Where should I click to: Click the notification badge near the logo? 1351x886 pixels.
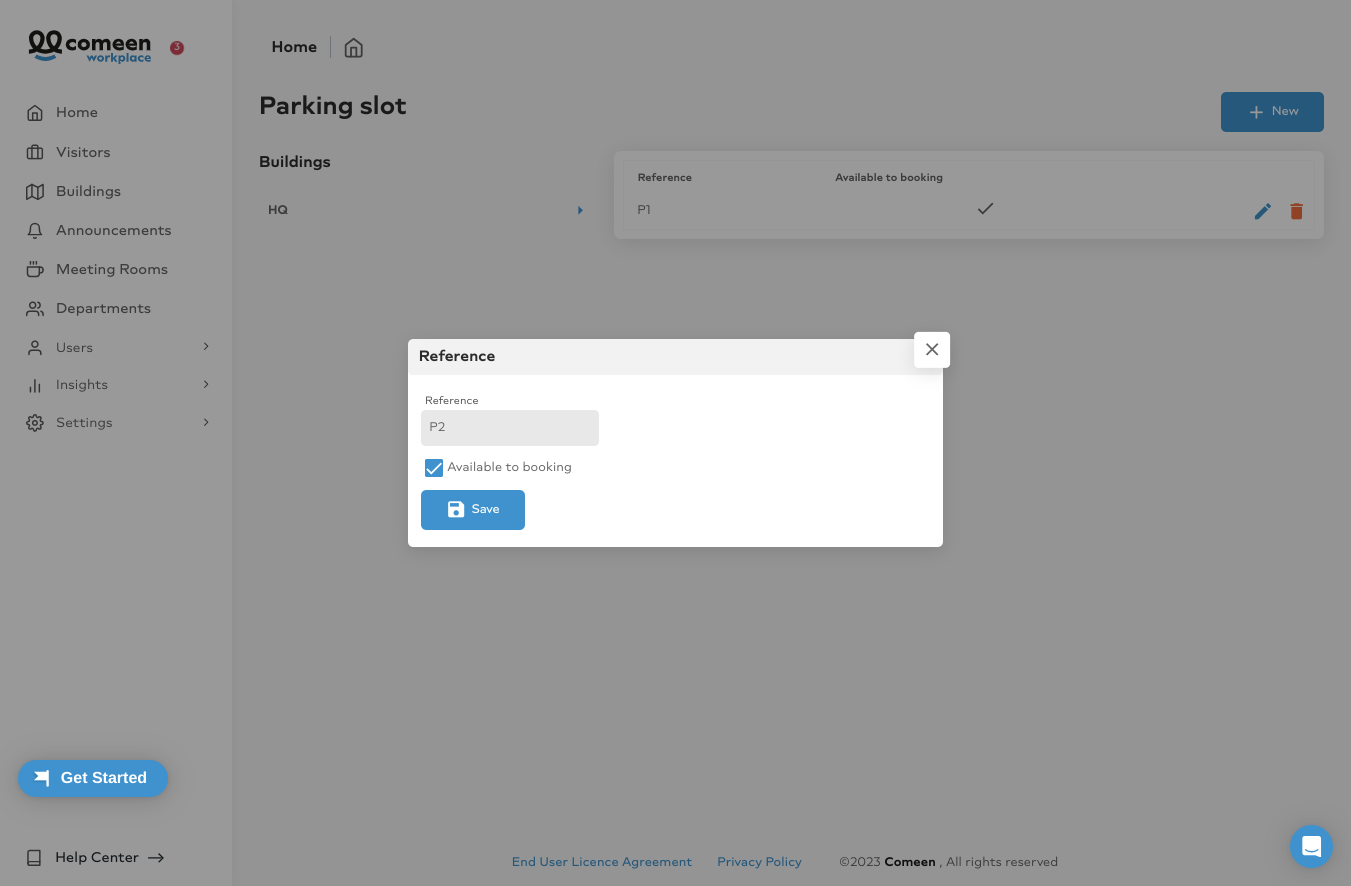point(177,47)
